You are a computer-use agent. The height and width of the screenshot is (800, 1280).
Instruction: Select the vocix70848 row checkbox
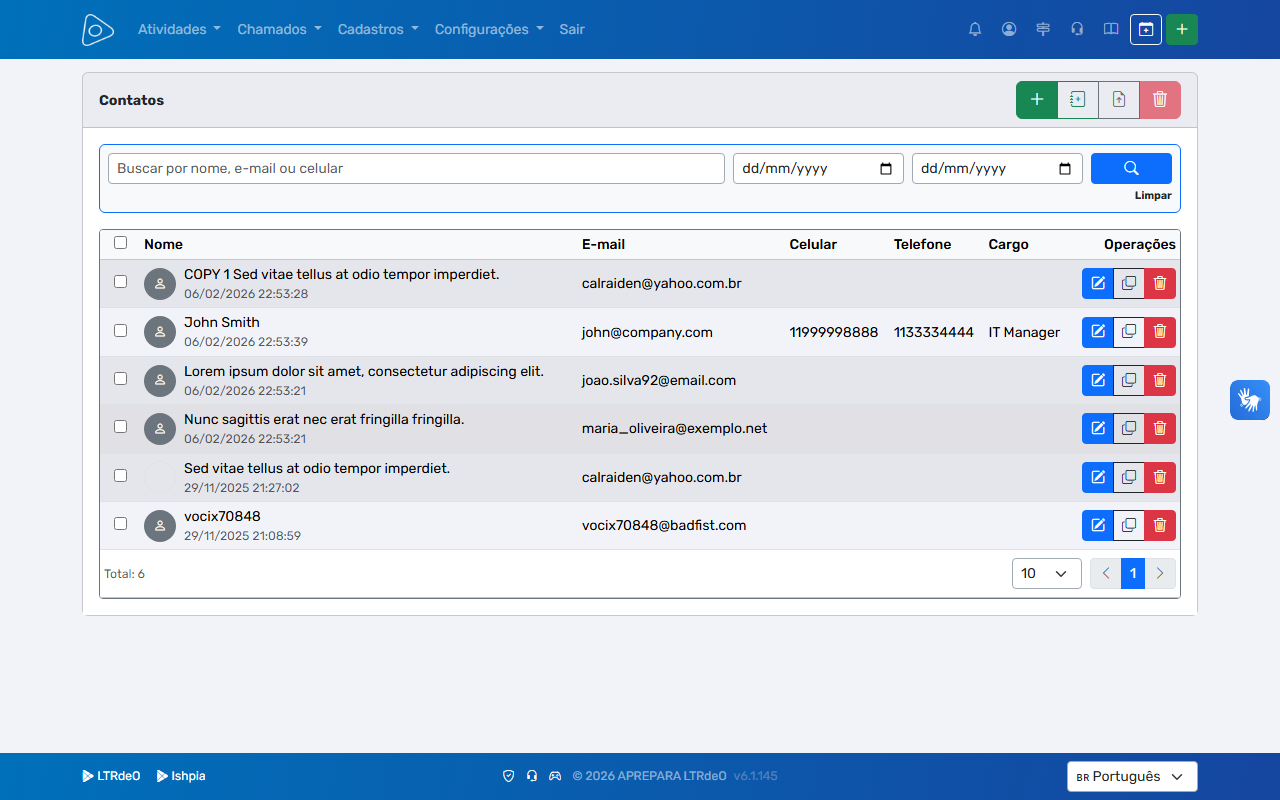coord(121,523)
